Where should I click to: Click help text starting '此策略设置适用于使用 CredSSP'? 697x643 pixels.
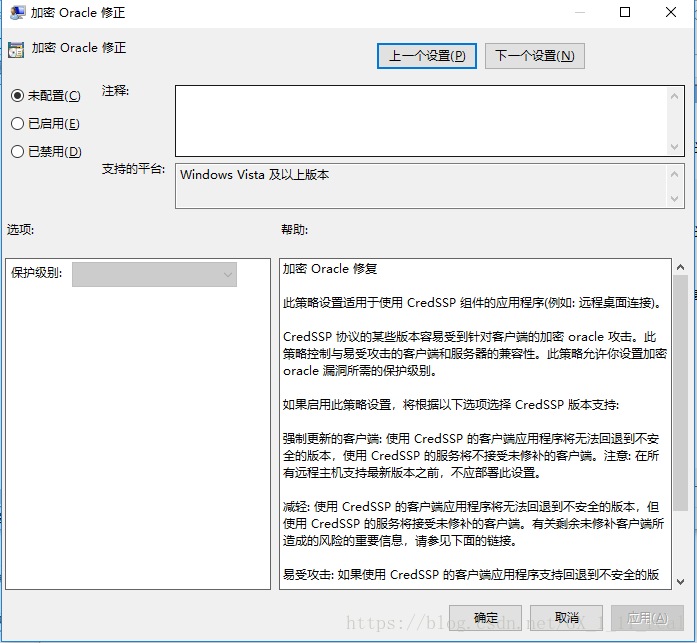(x=473, y=303)
